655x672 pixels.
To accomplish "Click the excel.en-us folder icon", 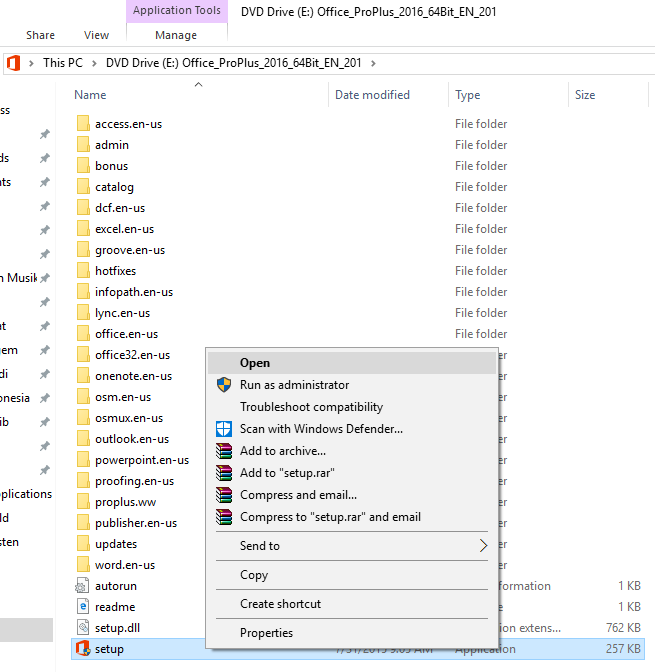I will (x=83, y=228).
